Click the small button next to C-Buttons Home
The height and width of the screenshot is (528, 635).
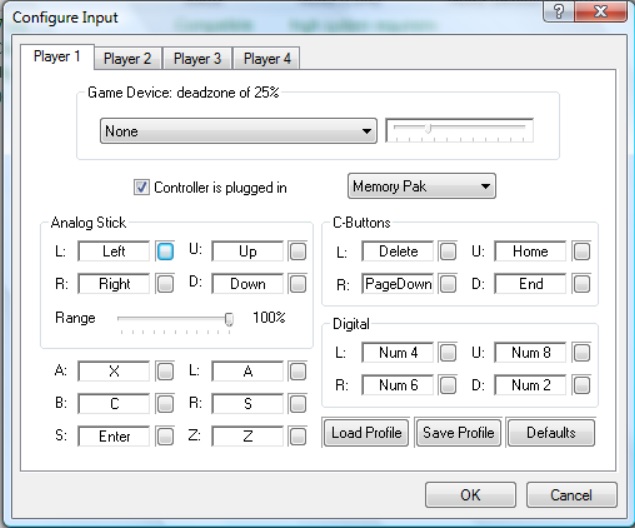click(581, 252)
